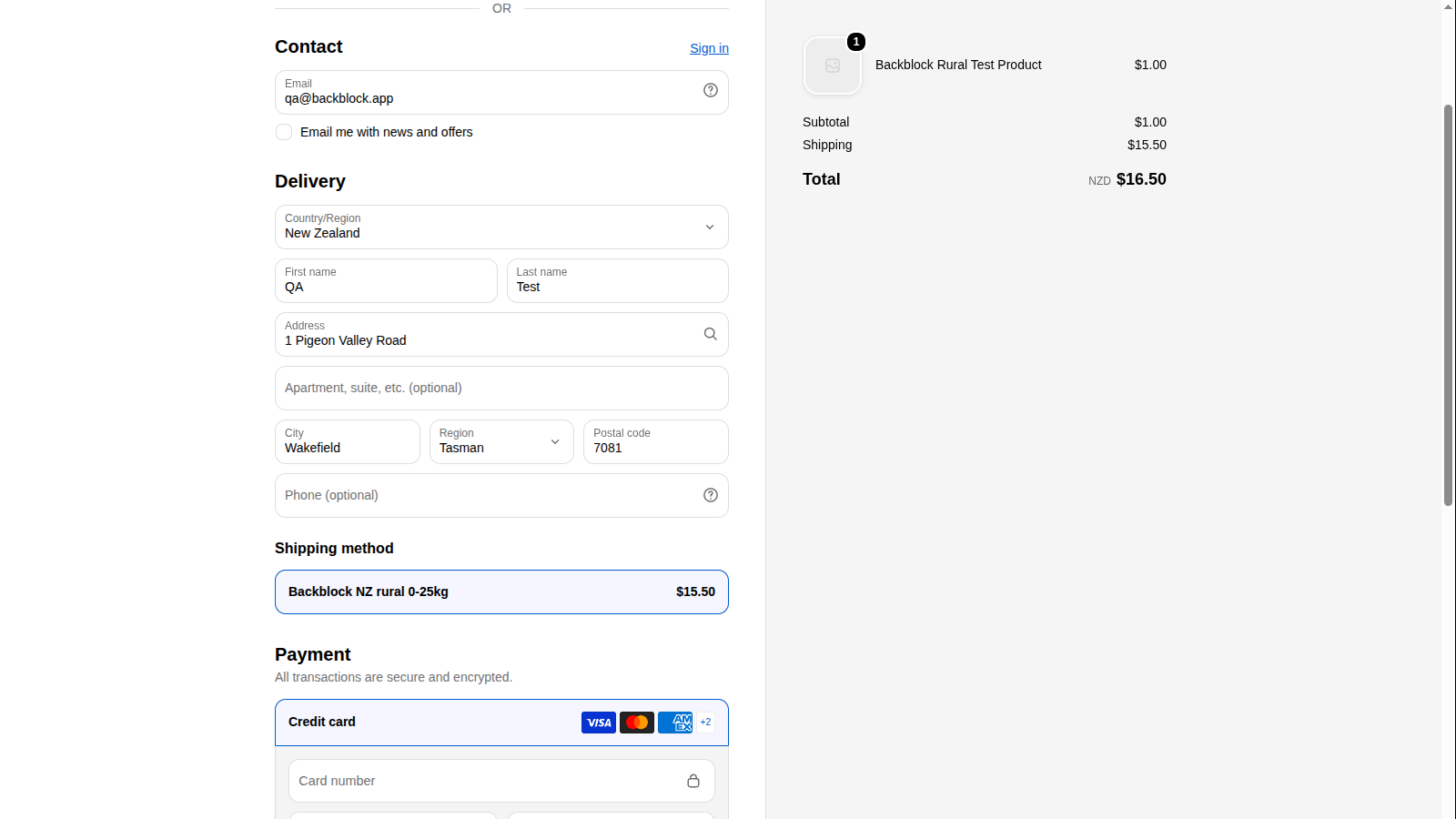This screenshot has height=819, width=1456.
Task: Click the Mastercard logo
Action: point(637,723)
